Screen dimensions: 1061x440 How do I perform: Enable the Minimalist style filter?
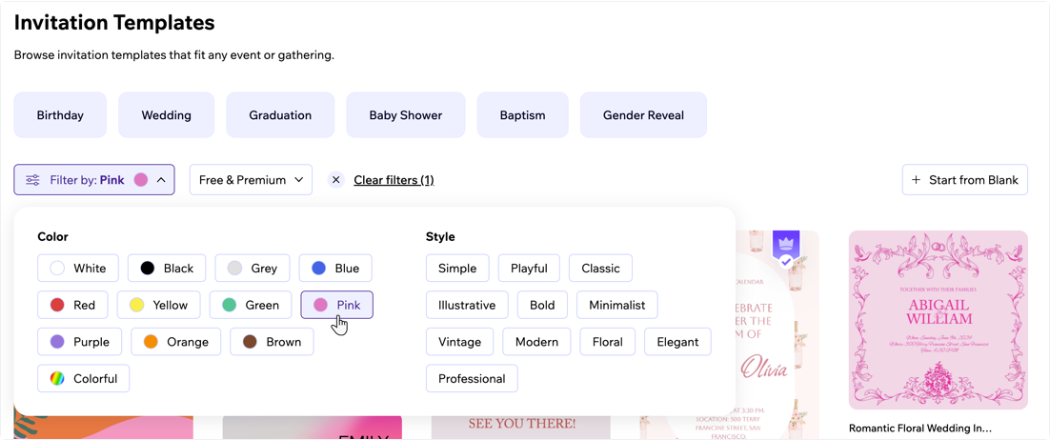click(x=617, y=305)
